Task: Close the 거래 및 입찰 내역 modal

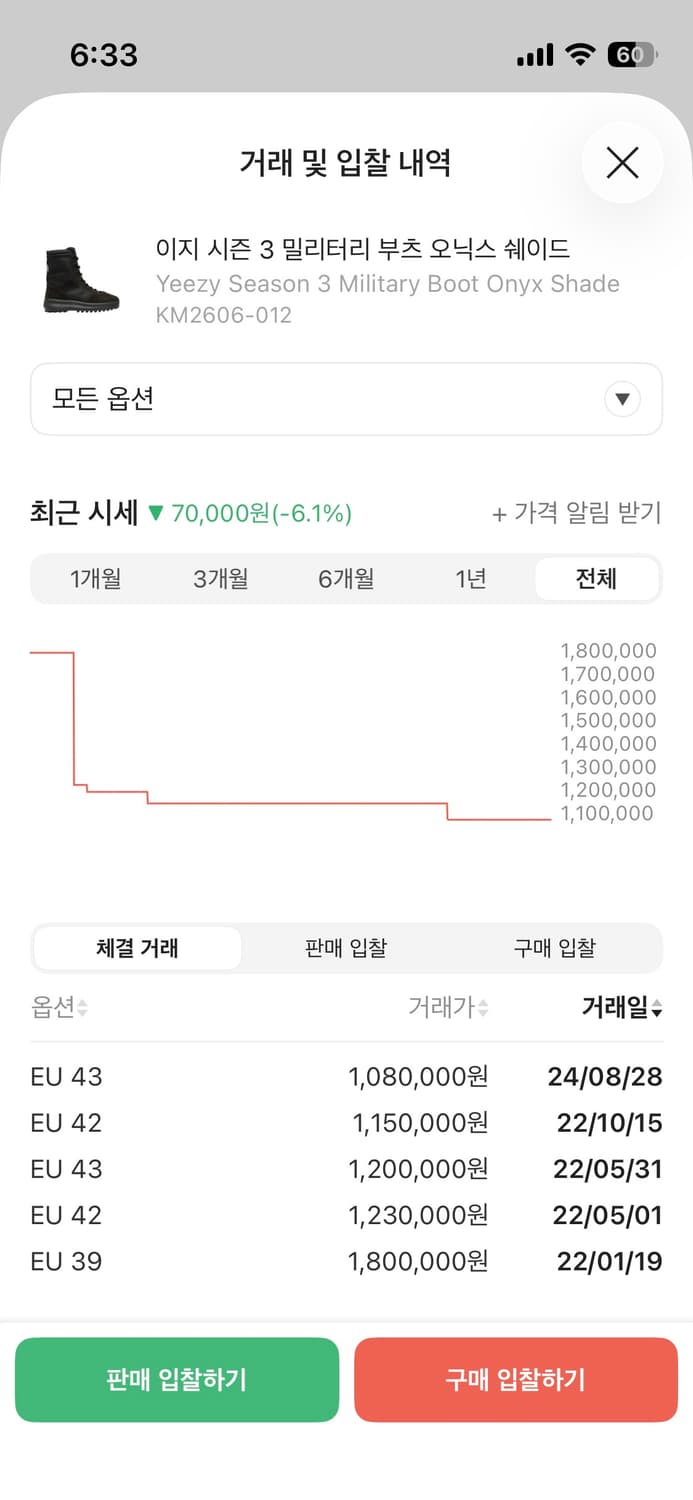Action: [x=622, y=163]
